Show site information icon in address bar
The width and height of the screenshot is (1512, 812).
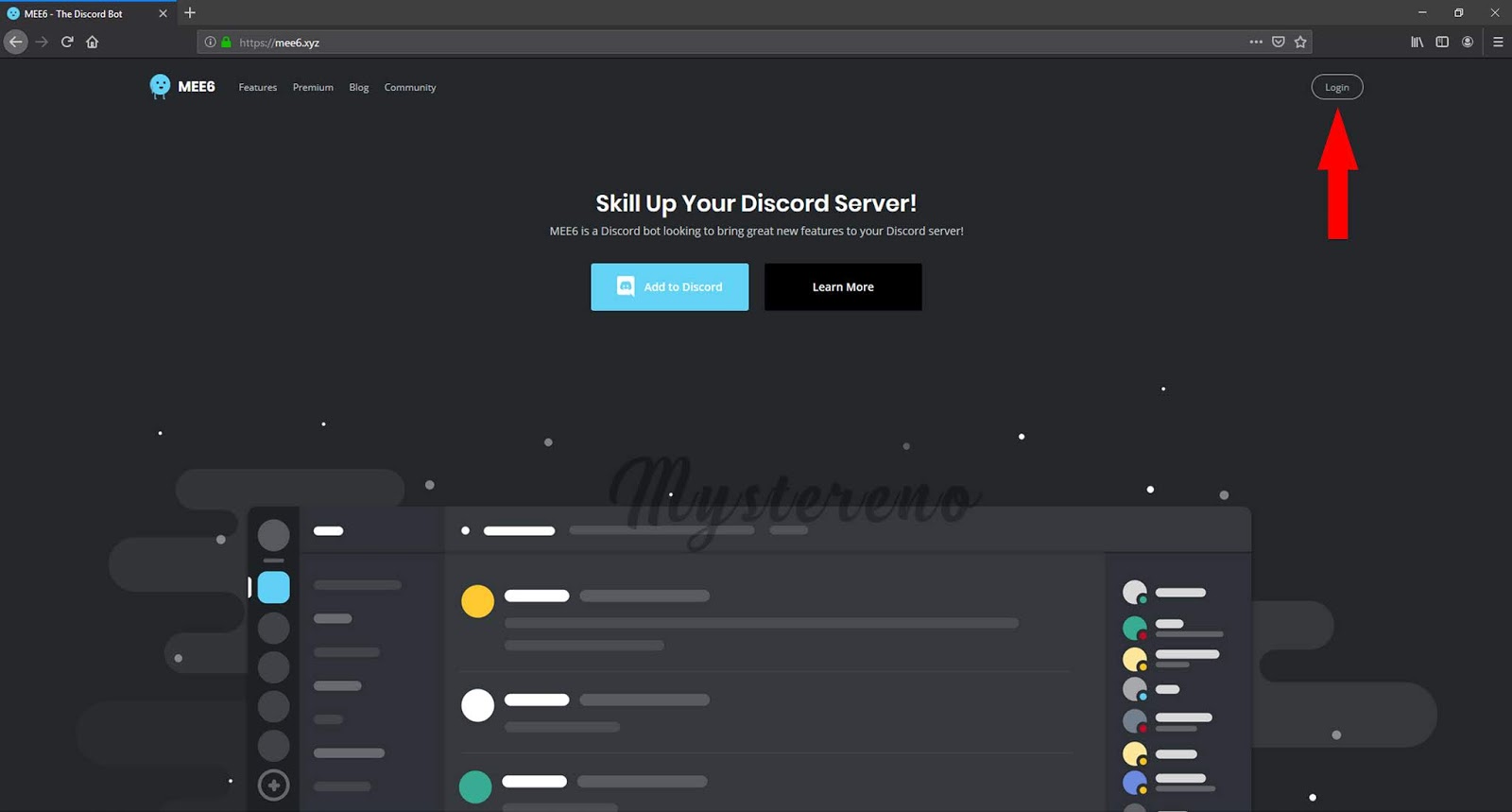click(x=211, y=43)
